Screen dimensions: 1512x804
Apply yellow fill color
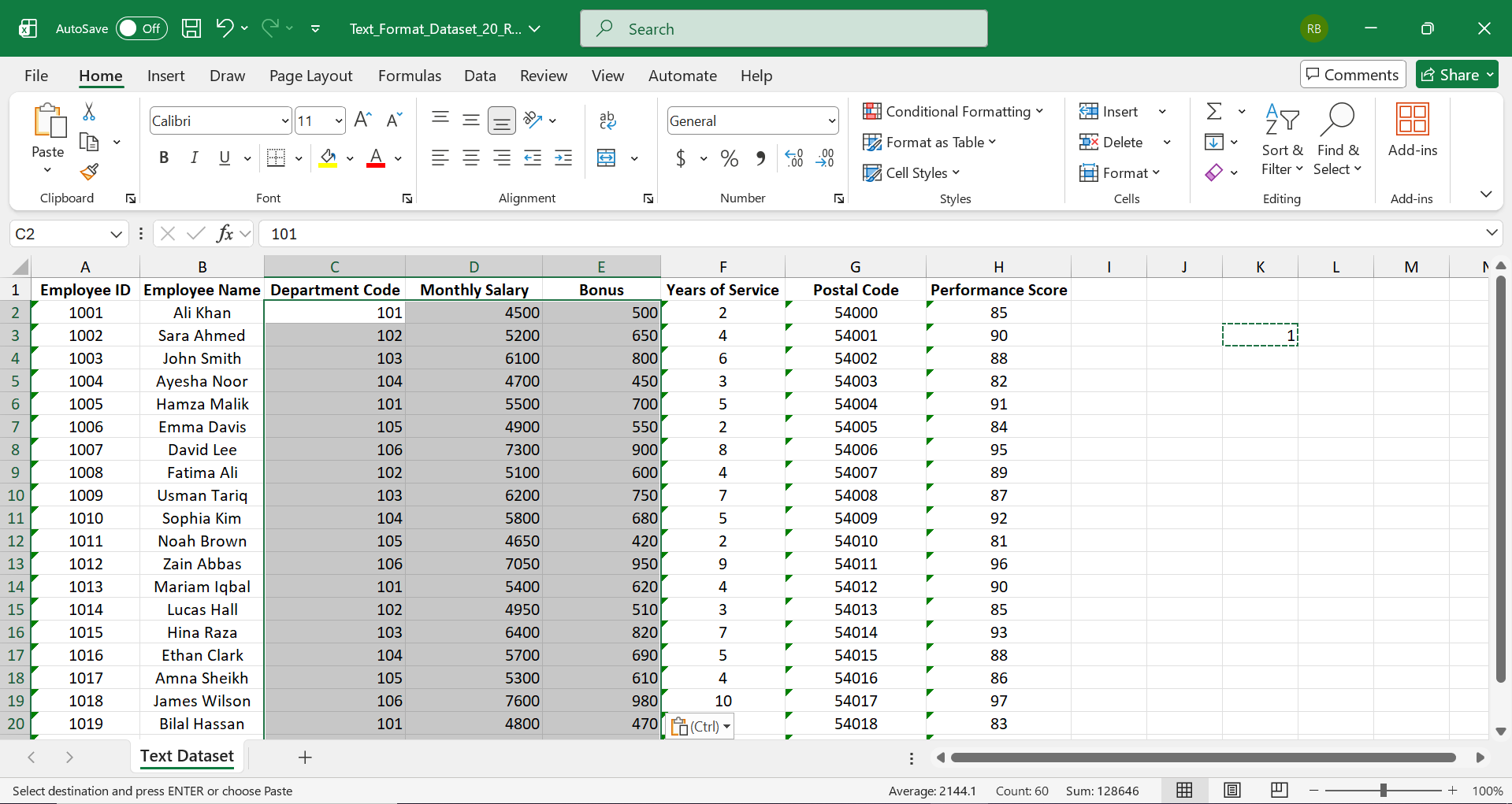[328, 158]
